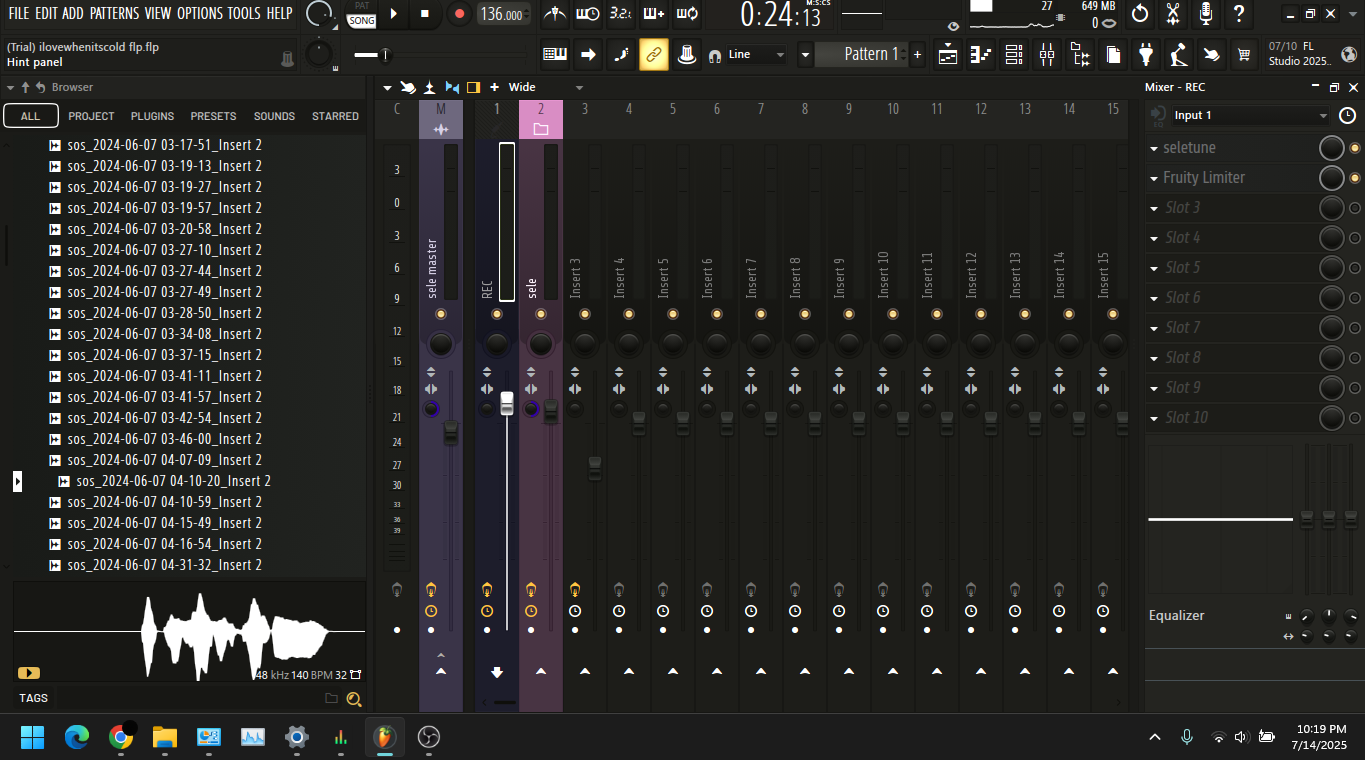The image size is (1365, 760).
Task: Click the Insert 2 folder icon
Action: click(541, 130)
